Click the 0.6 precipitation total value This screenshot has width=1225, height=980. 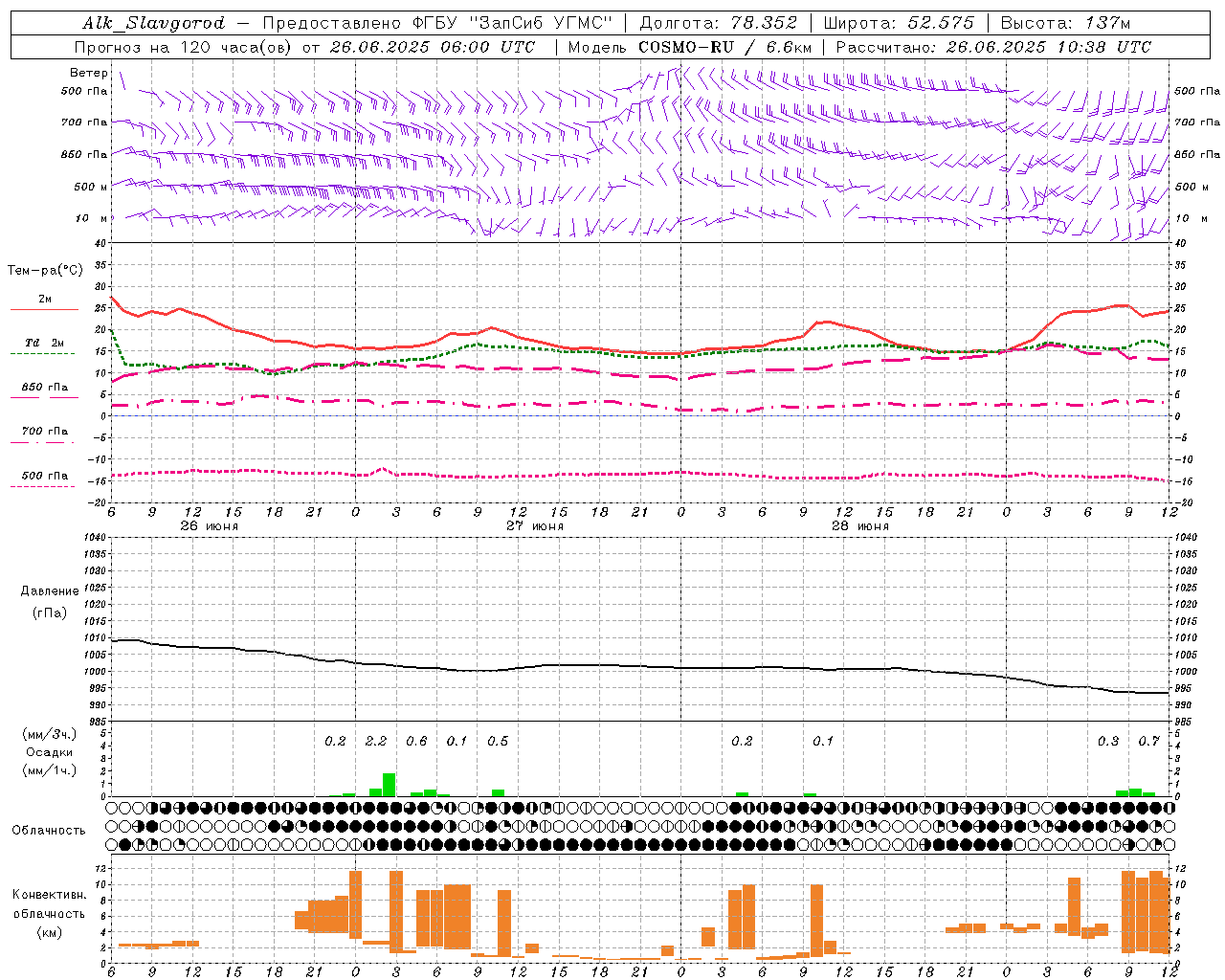coord(416,742)
